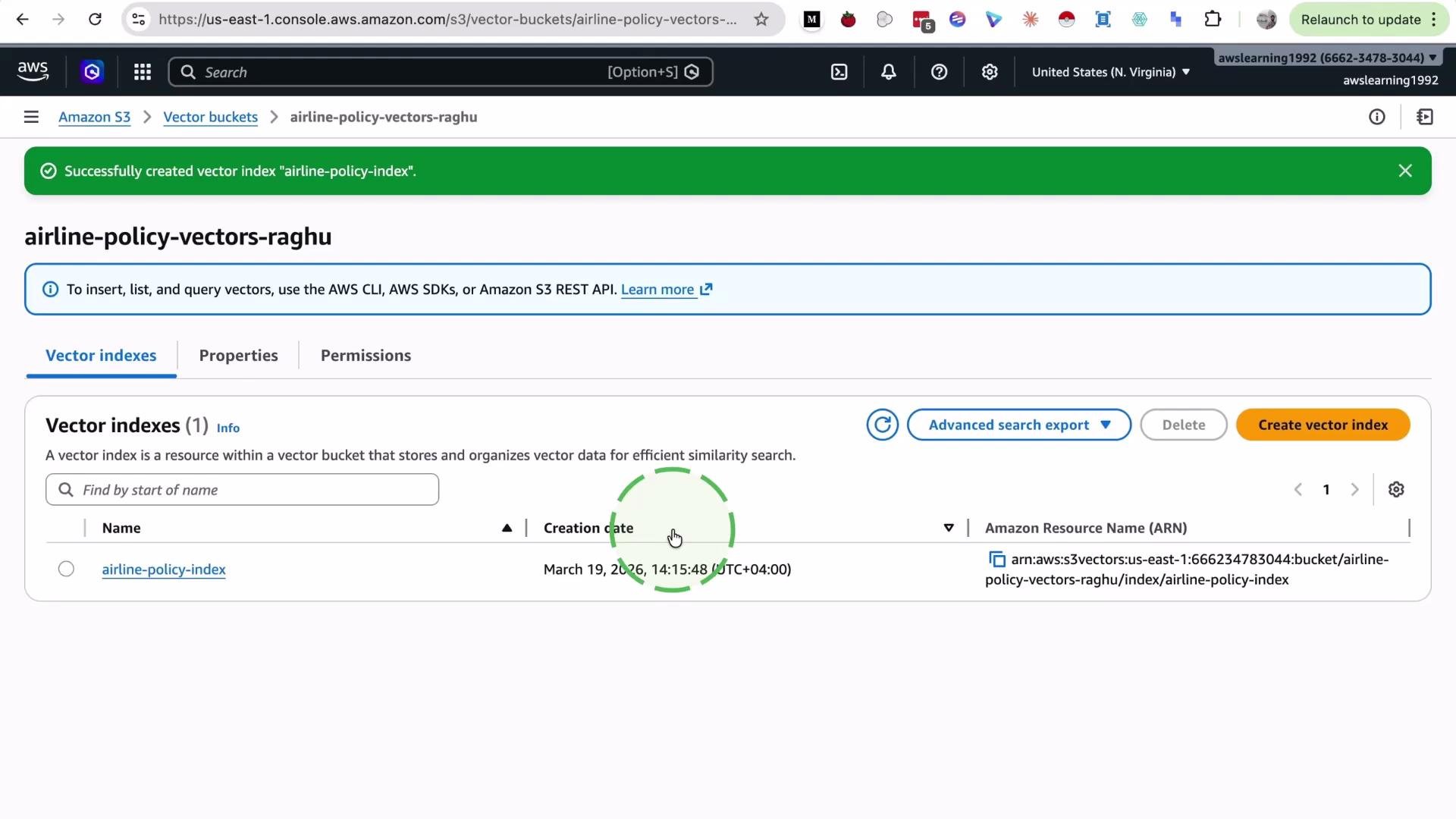This screenshot has height=819, width=1456.
Task: Expand the Advanced search export dropdown
Action: (x=1019, y=425)
